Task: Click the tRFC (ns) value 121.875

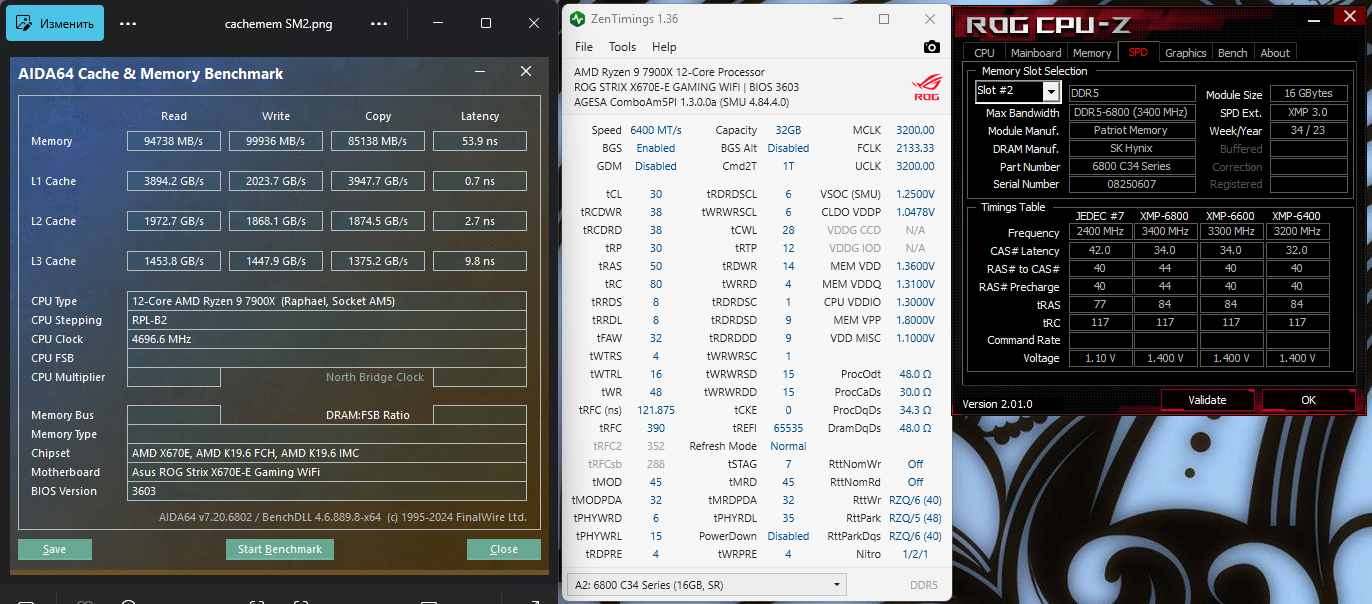Action: pos(656,410)
